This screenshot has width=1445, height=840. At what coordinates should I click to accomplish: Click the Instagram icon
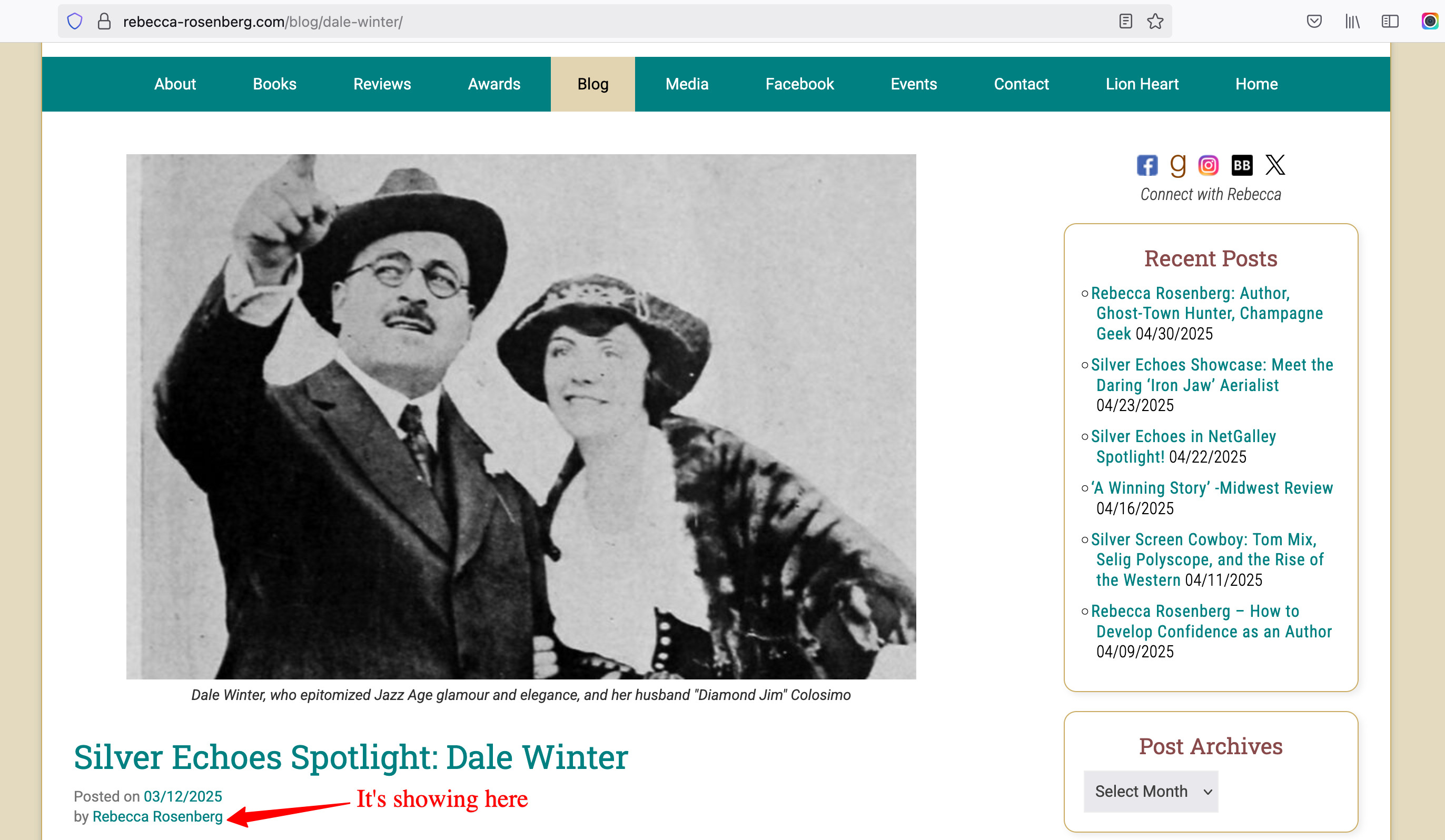point(1208,166)
